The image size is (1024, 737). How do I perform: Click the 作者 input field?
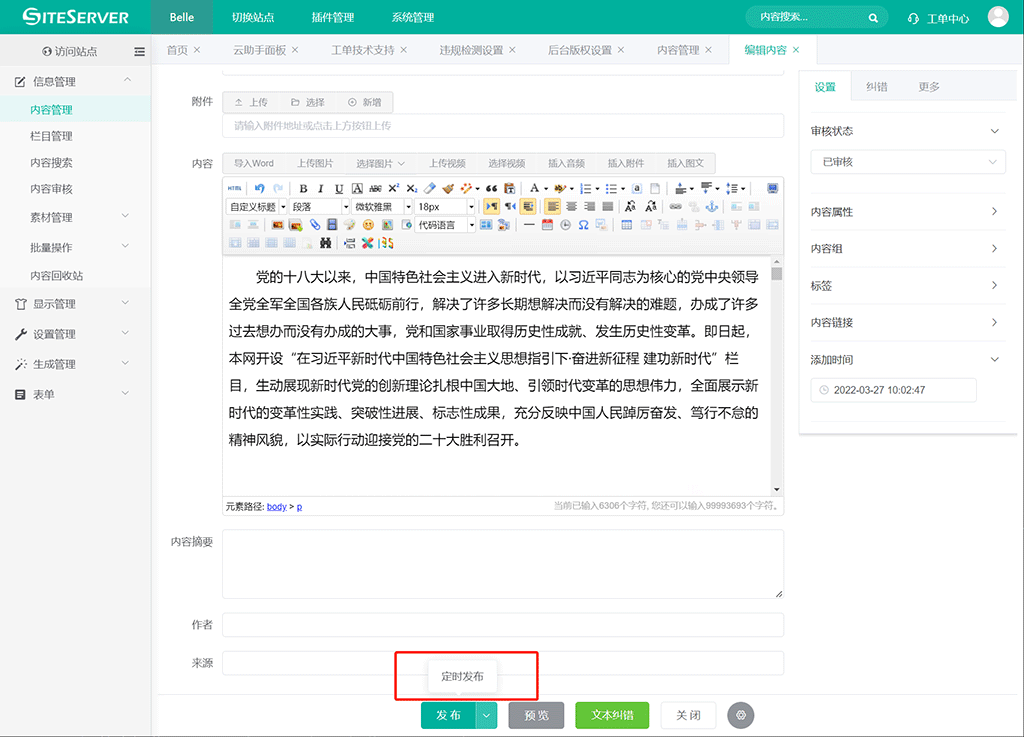(x=502, y=625)
